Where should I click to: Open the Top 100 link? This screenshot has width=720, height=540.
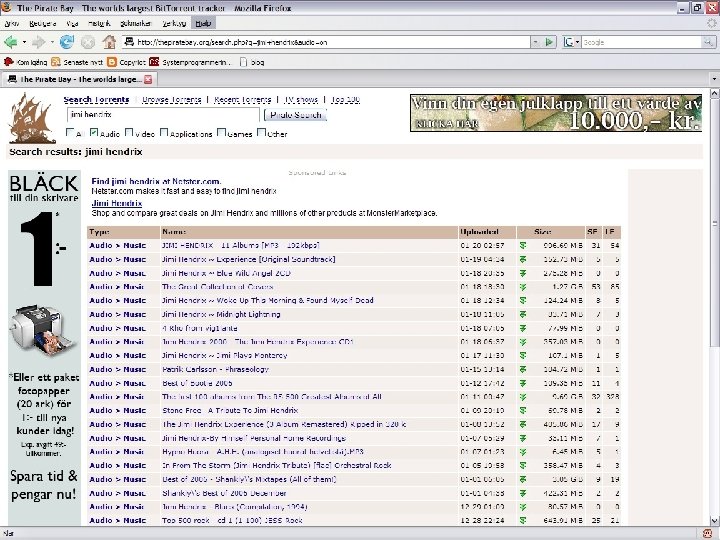click(x=345, y=100)
